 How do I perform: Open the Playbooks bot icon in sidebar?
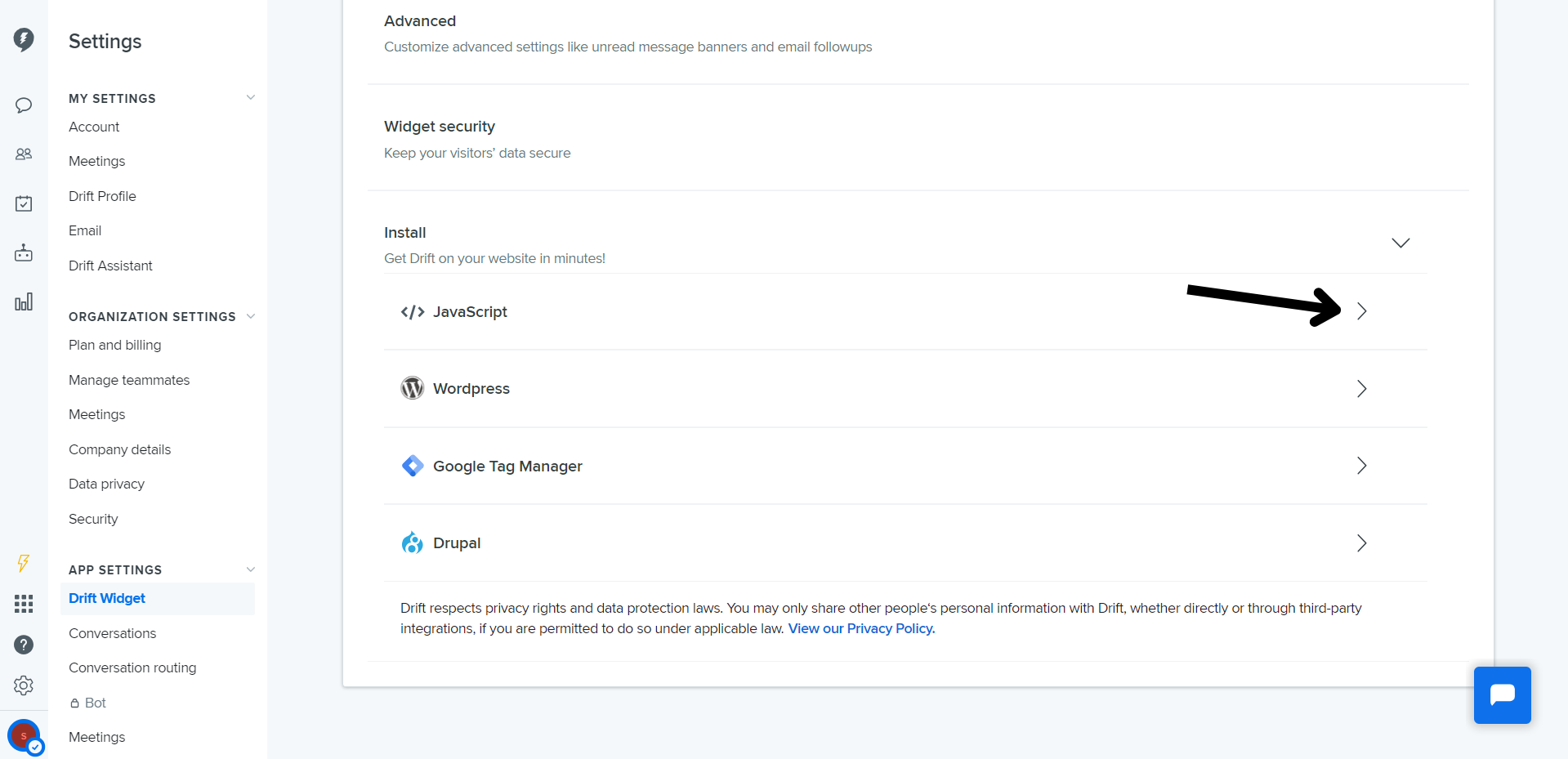24,252
